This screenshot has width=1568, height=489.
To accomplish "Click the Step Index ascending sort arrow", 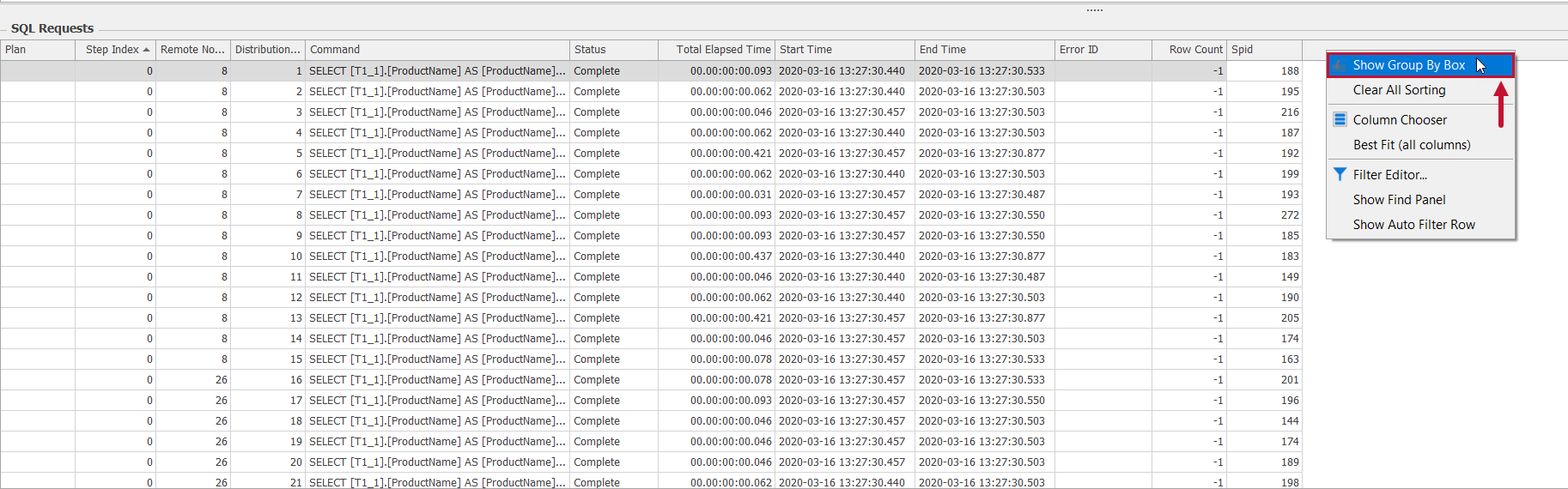I will click(x=147, y=50).
